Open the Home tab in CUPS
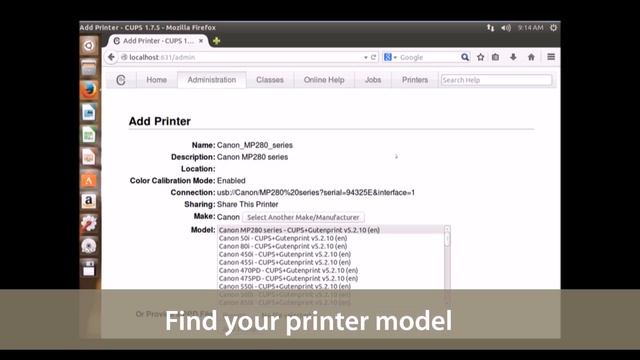 pyautogui.click(x=157, y=80)
